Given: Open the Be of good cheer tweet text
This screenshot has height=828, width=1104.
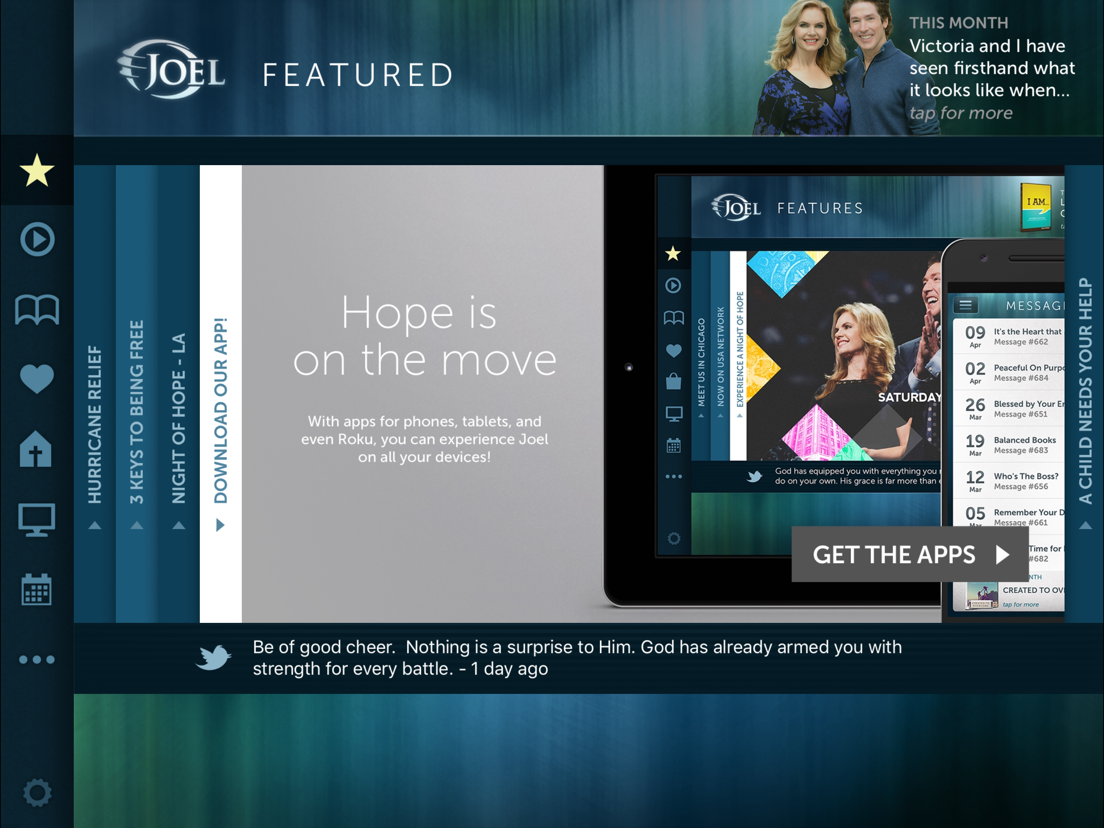Looking at the screenshot, I should pyautogui.click(x=577, y=658).
